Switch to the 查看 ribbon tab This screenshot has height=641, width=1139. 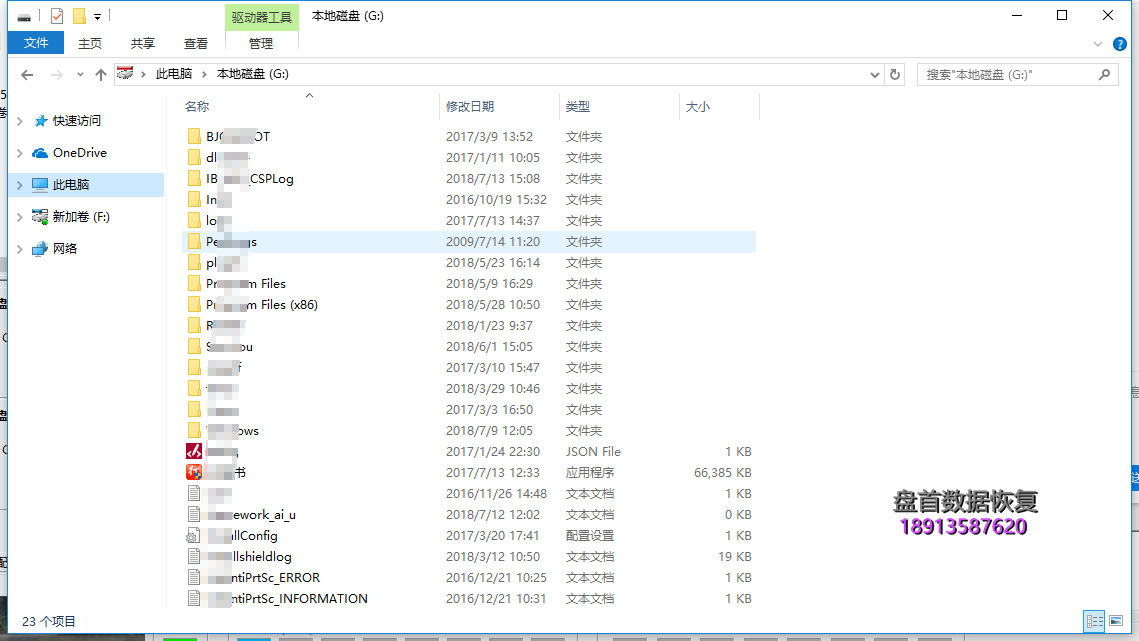click(x=196, y=43)
